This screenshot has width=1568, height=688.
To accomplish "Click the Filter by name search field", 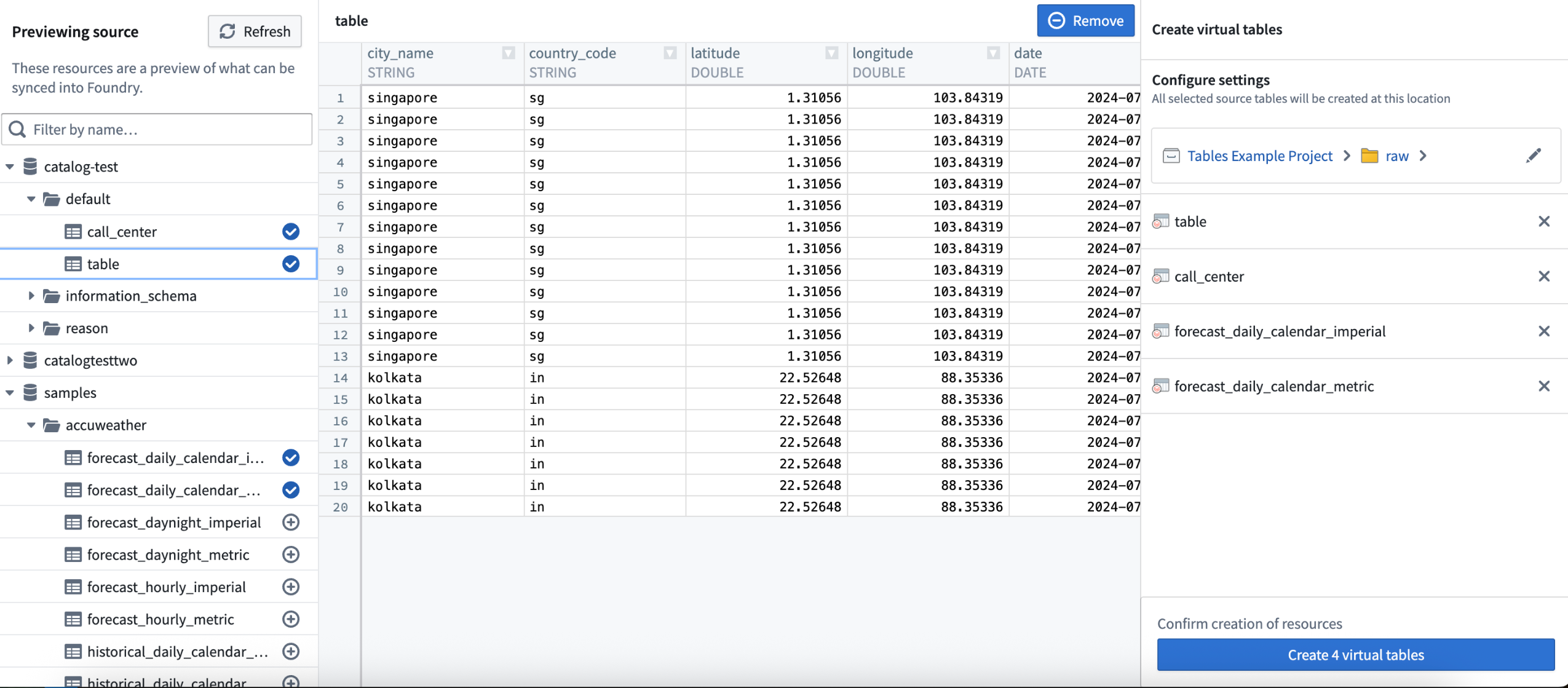I will click(x=157, y=129).
